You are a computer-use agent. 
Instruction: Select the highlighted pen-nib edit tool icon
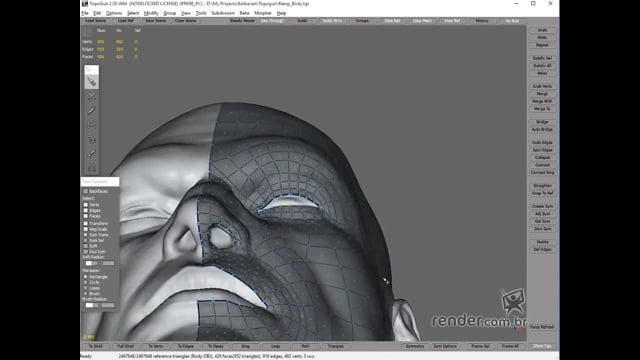[x=91, y=82]
